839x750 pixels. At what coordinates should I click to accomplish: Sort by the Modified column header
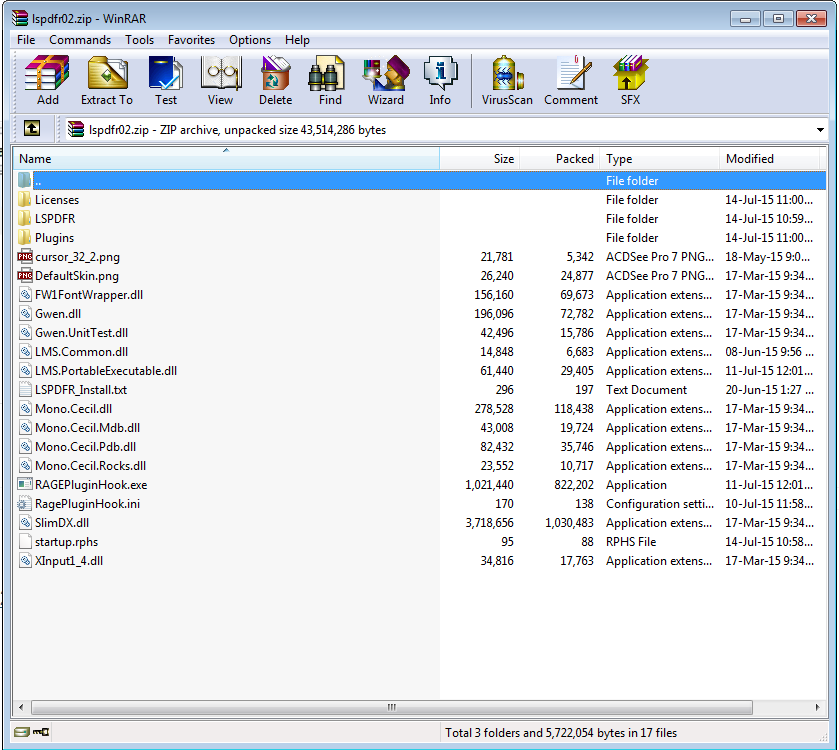click(x=769, y=159)
